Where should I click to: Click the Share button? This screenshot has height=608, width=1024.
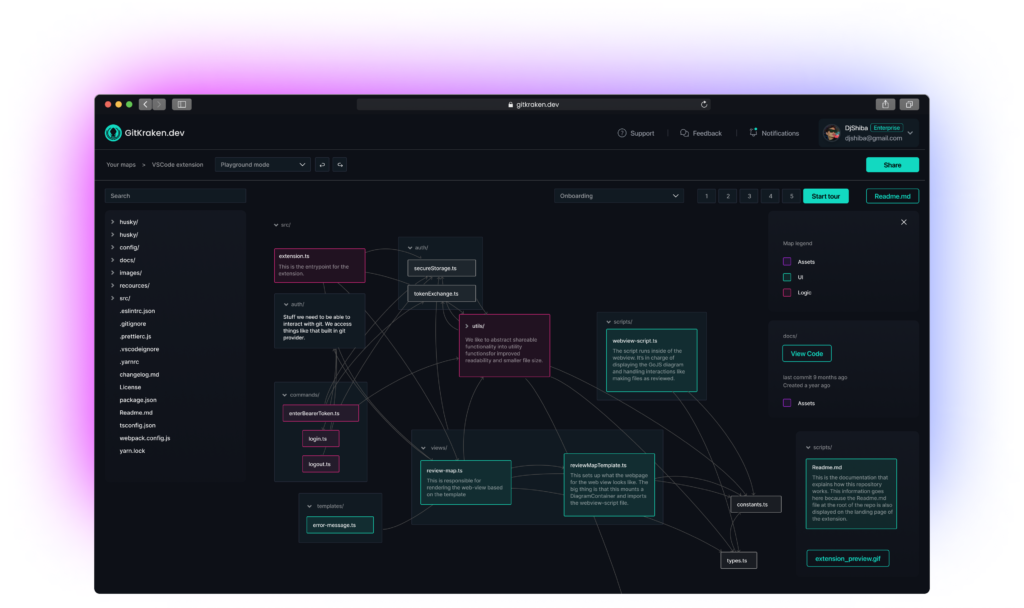892,165
